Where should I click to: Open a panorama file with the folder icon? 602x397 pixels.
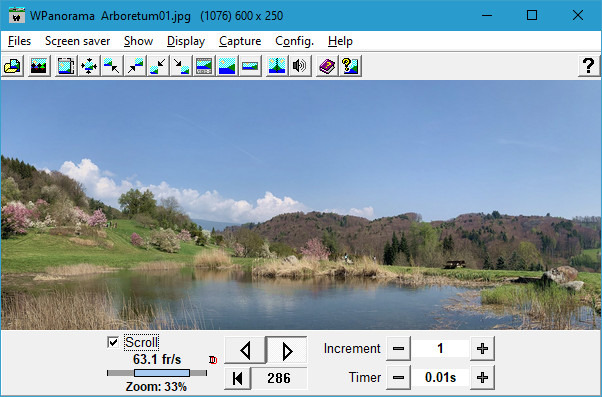(13, 66)
